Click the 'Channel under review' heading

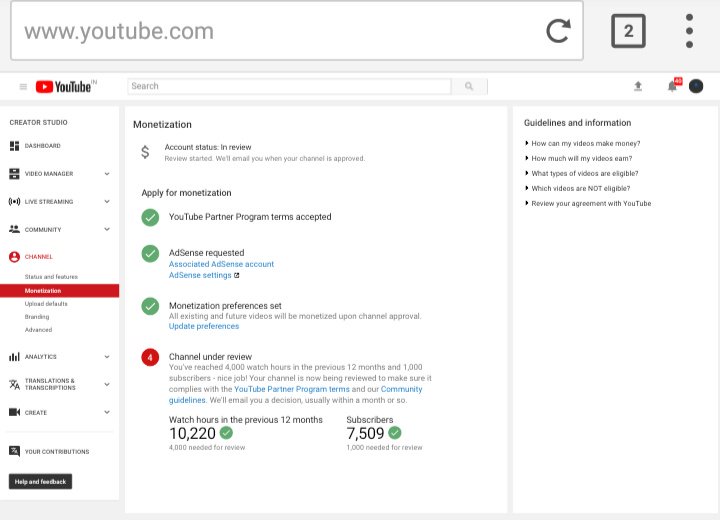tap(210, 356)
